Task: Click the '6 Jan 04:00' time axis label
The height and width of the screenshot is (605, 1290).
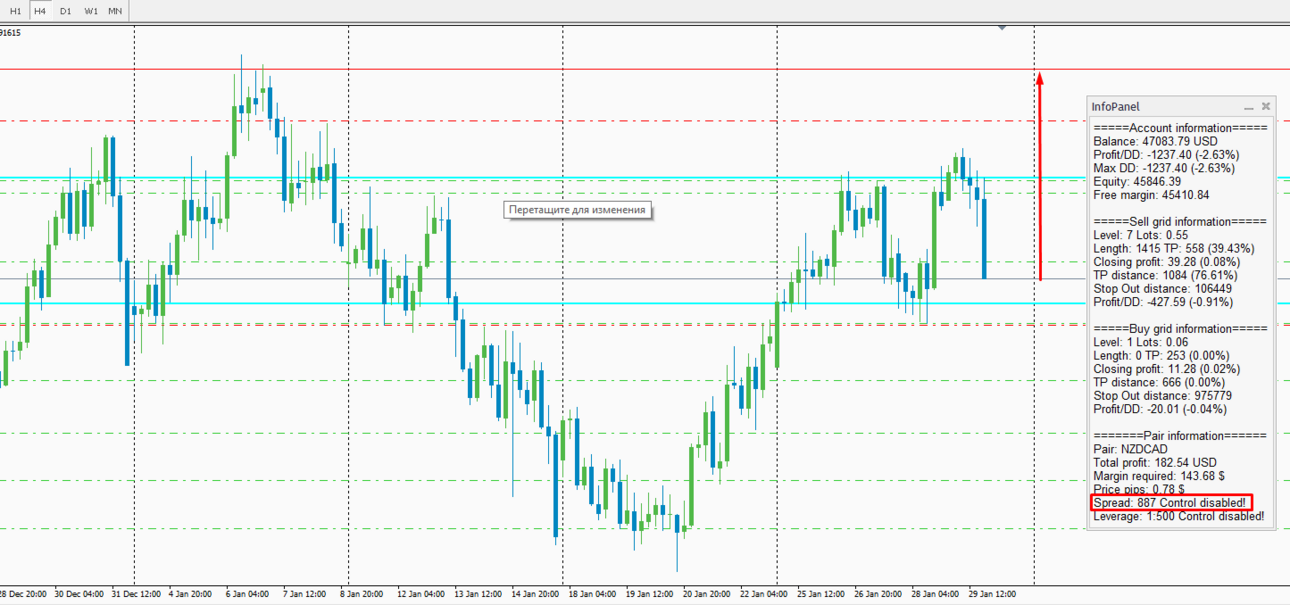Action: pyautogui.click(x=247, y=594)
